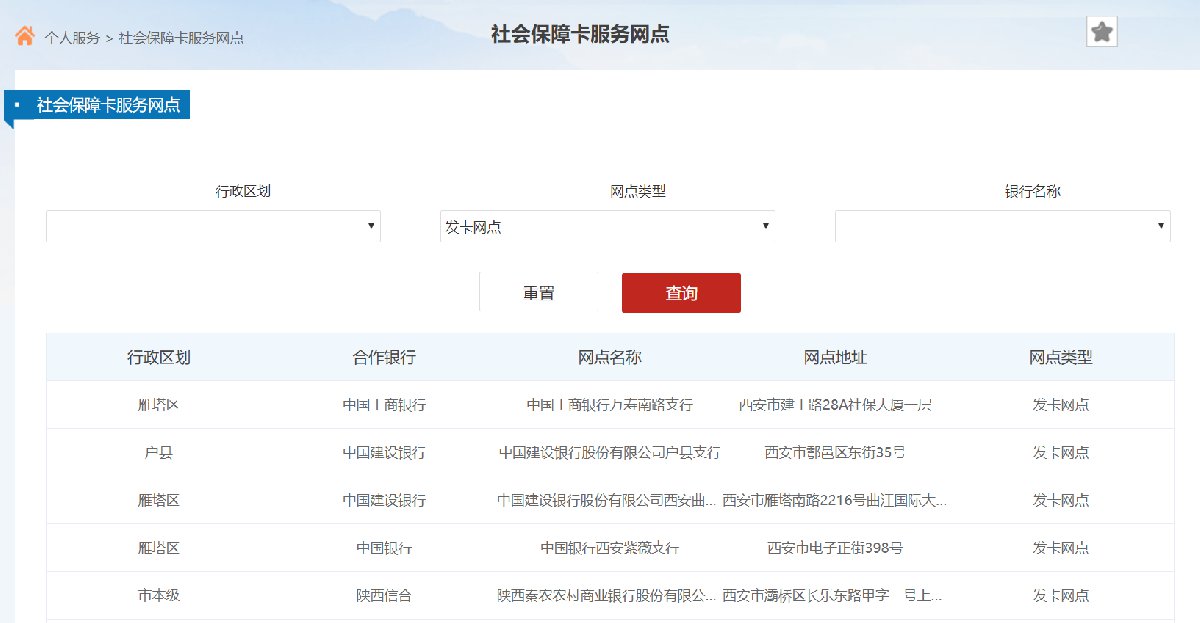Click the 合作银行 column header
Screen dimensions: 1200x623
[384, 357]
